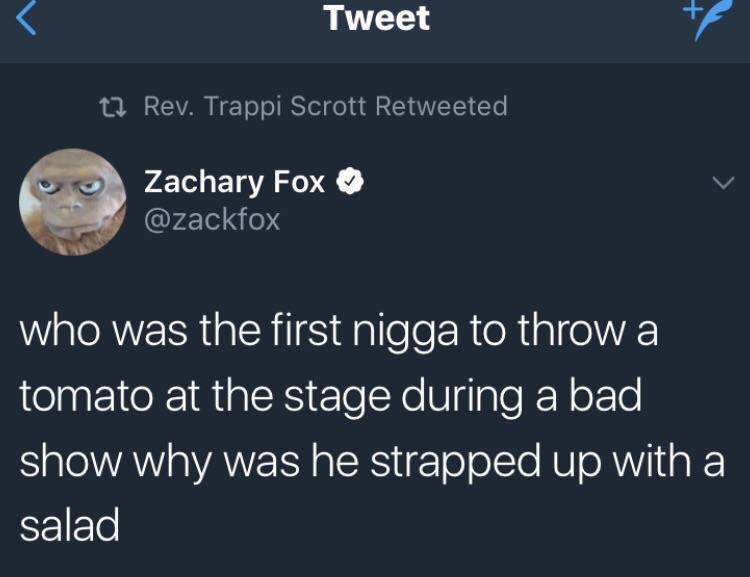Image resolution: width=750 pixels, height=577 pixels.
Task: Click the word "Retweeted" in the retweet notice
Action: pyautogui.click(x=443, y=105)
